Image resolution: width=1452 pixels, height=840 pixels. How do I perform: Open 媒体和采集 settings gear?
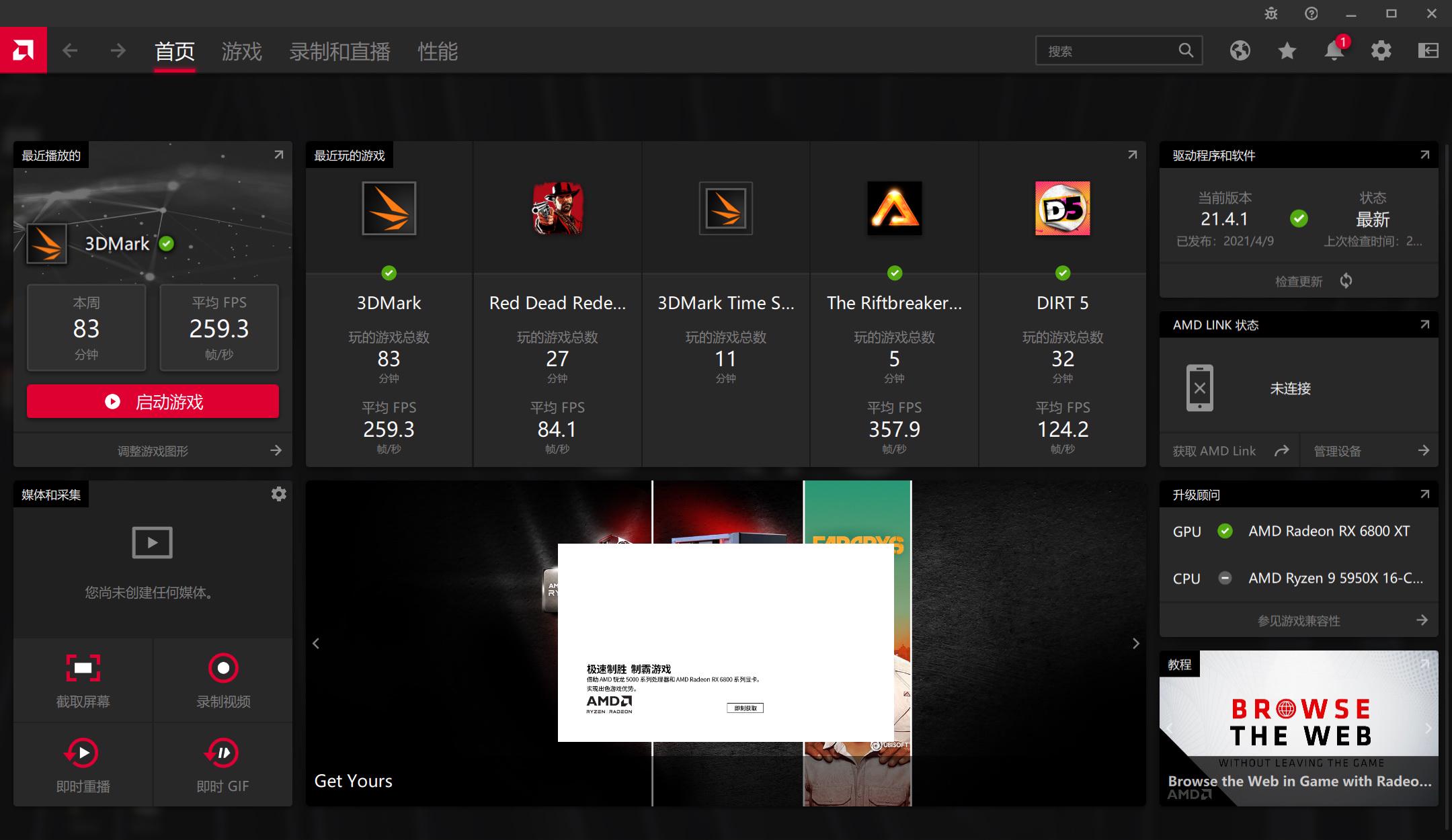tap(278, 494)
